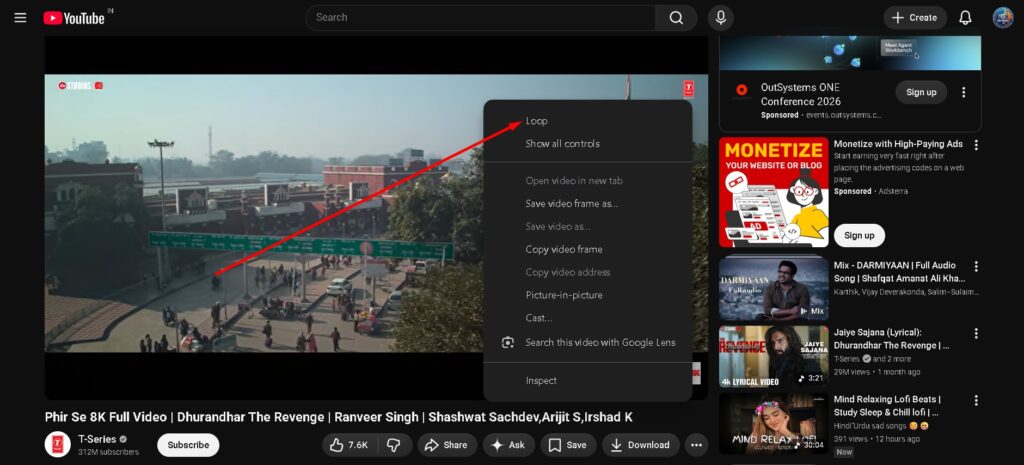Dislike the video with thumbs down

coord(394,445)
